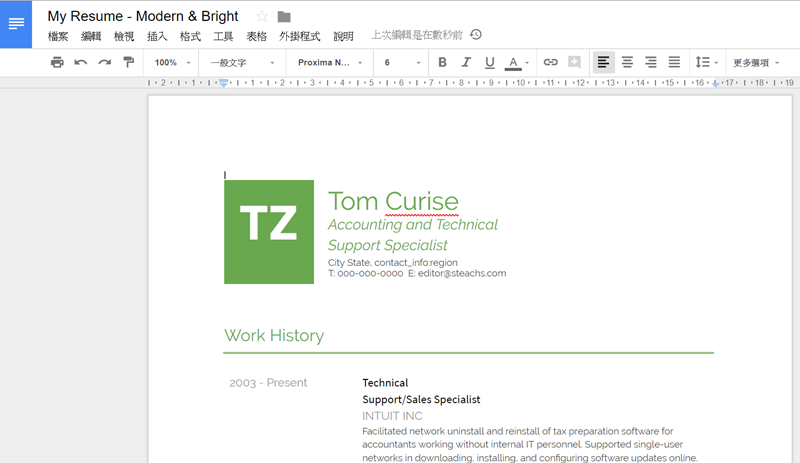Viewport: 800px width, 463px height.
Task: Star this document with the star icon
Action: 262,16
